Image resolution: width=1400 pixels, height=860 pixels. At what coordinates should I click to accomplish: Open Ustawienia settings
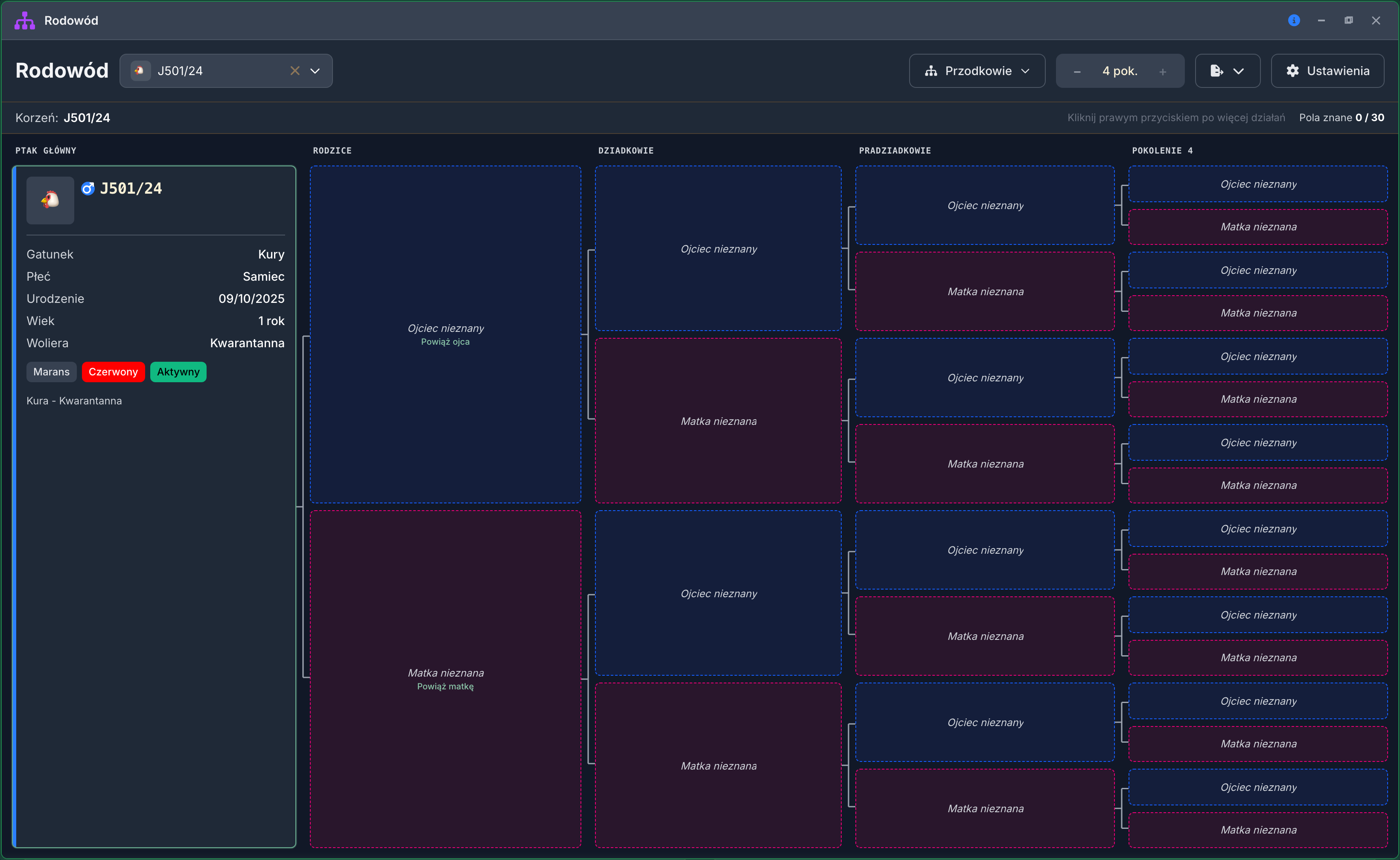coord(1327,71)
